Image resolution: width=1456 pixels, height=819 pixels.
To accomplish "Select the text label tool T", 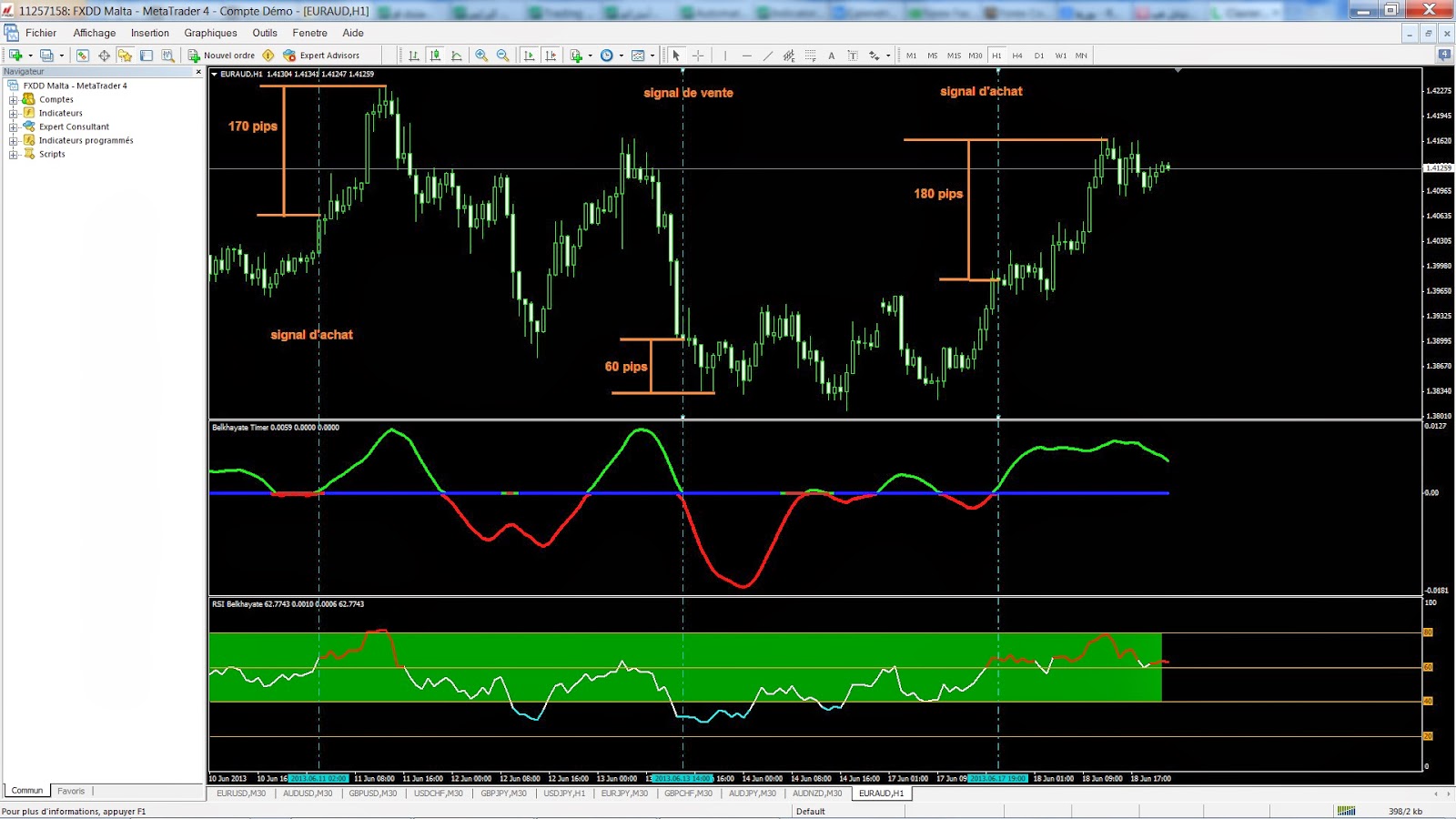I will 853,56.
